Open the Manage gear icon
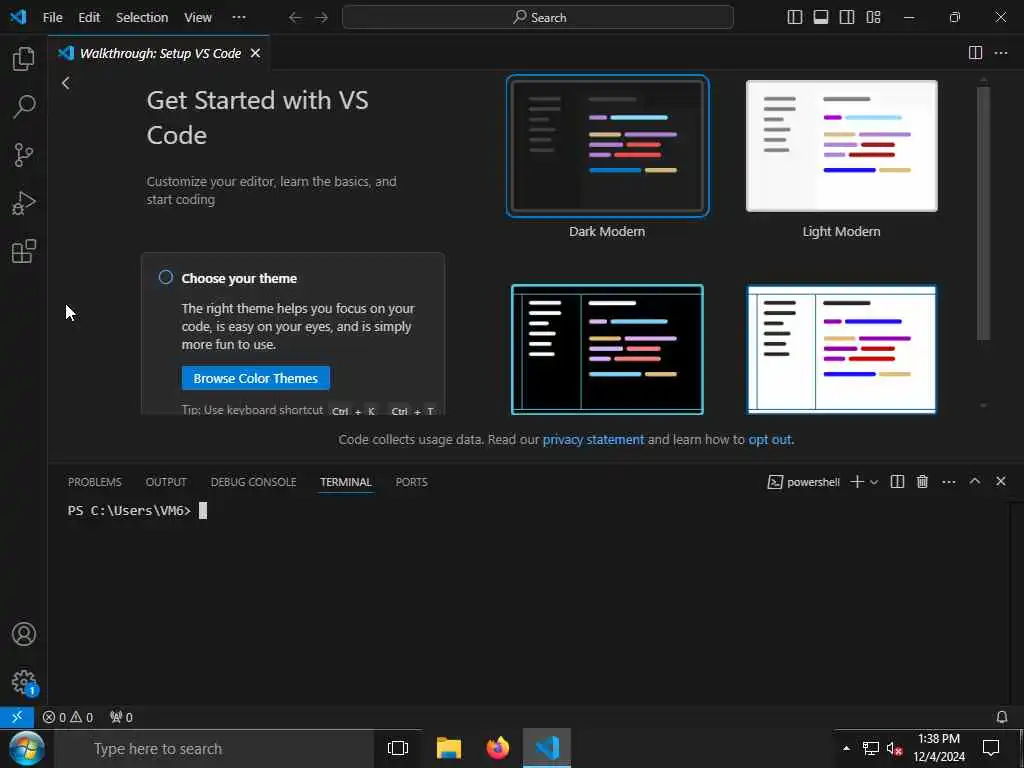 (x=24, y=682)
